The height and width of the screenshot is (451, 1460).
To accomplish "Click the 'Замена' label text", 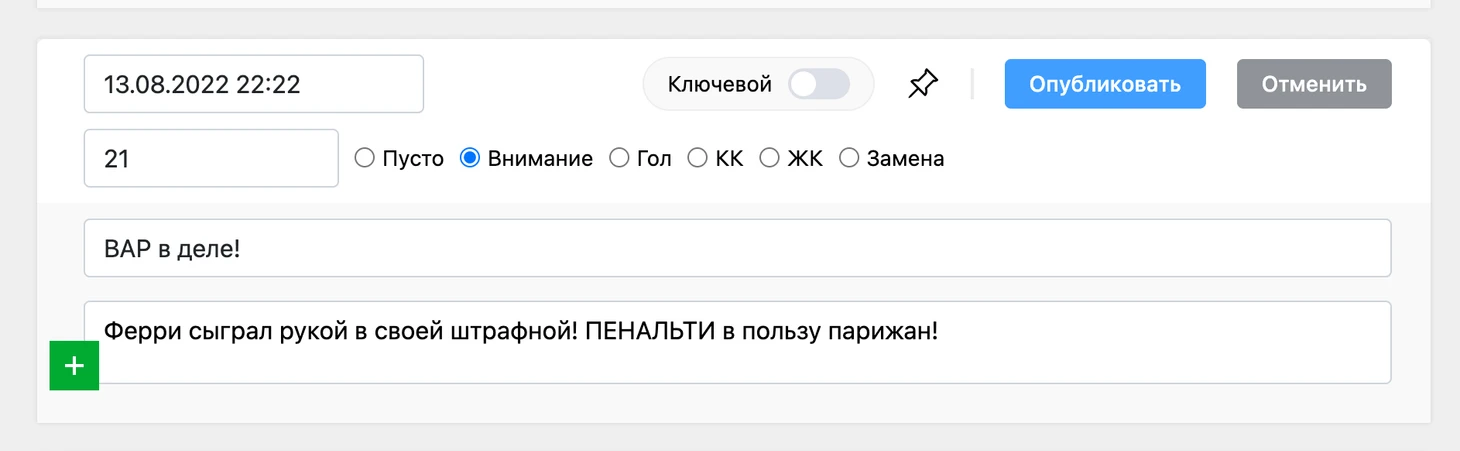I will click(x=905, y=158).
